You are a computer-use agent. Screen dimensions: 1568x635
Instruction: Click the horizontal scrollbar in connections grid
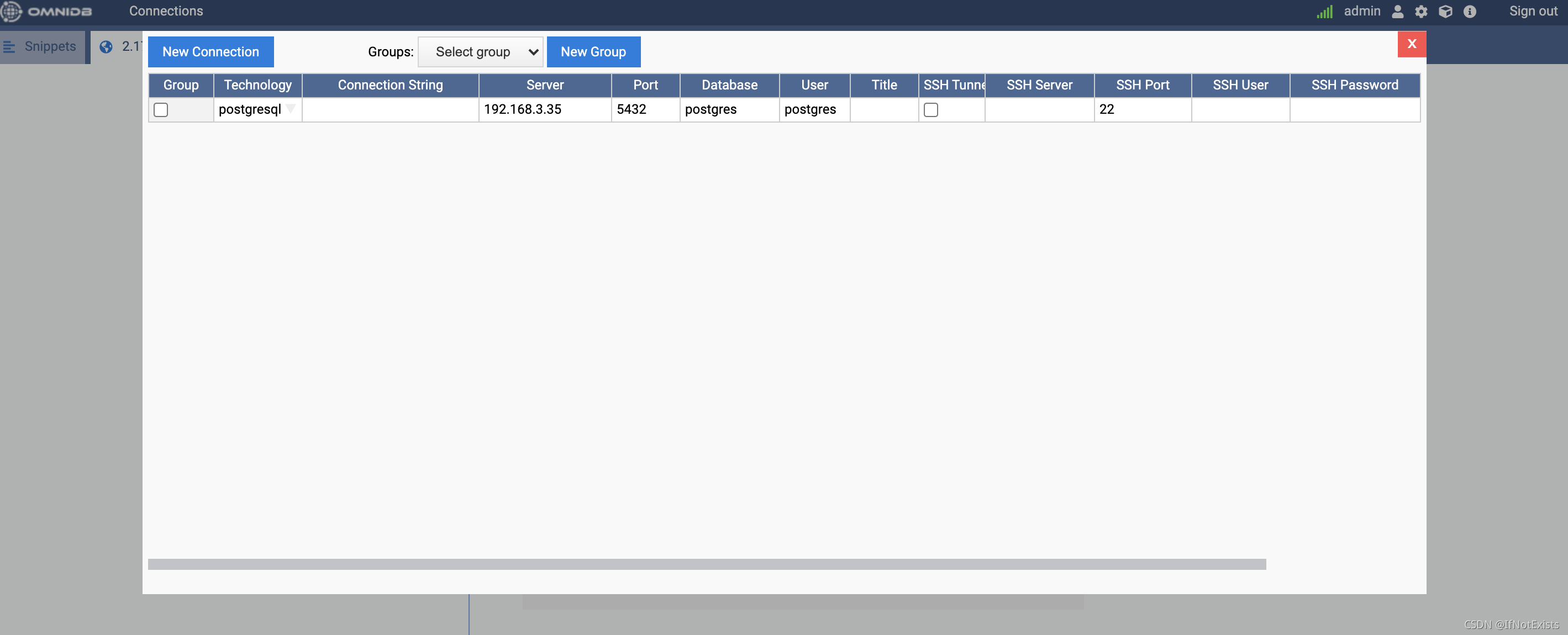tap(706, 564)
